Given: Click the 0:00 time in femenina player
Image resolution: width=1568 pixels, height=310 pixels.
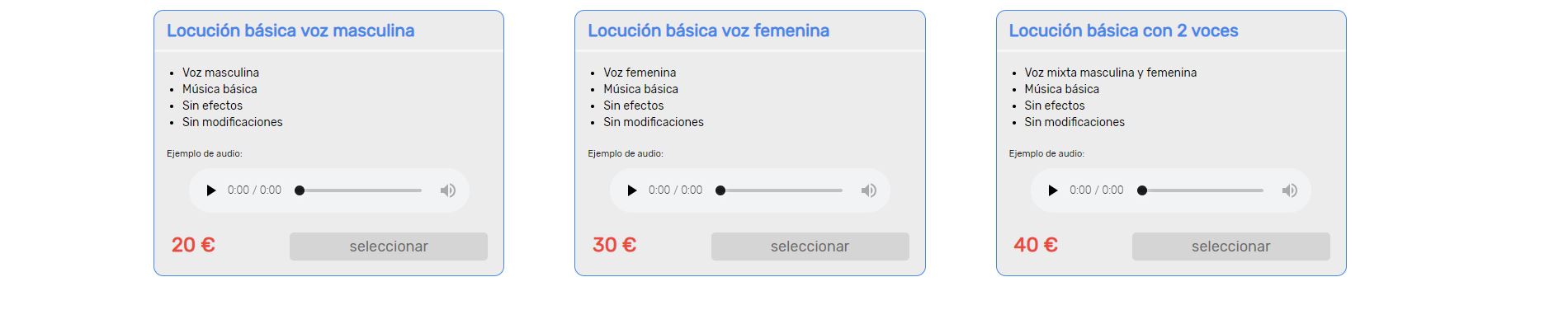Looking at the screenshot, I should 675,190.
